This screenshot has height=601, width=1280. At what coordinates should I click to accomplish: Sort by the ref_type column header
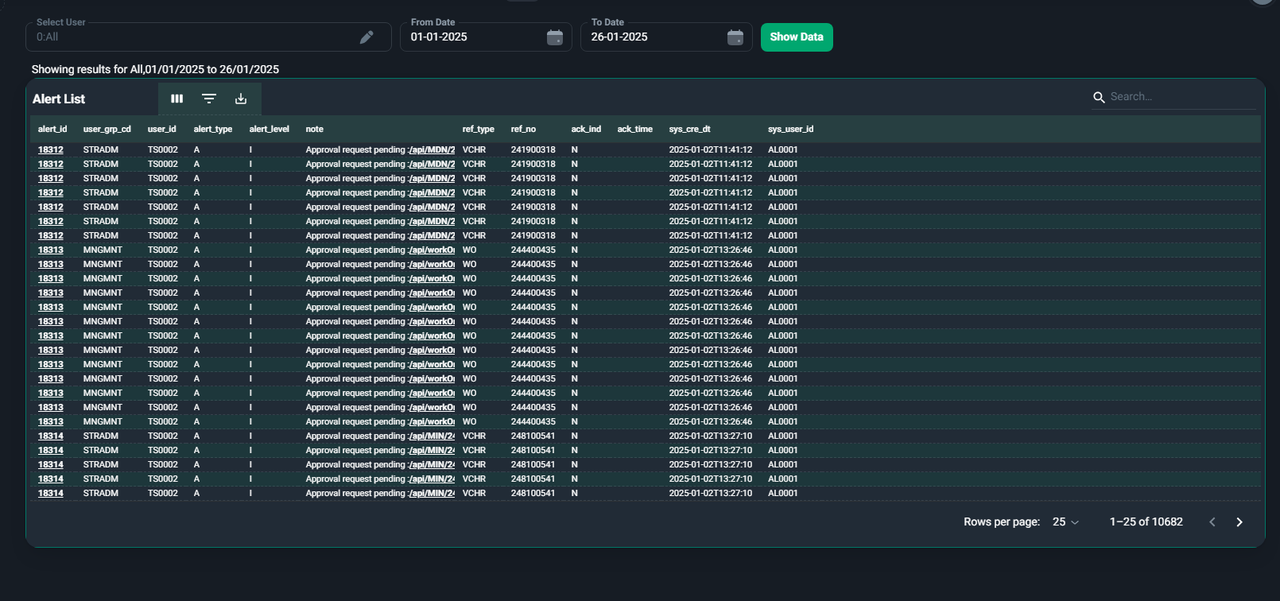click(478, 129)
